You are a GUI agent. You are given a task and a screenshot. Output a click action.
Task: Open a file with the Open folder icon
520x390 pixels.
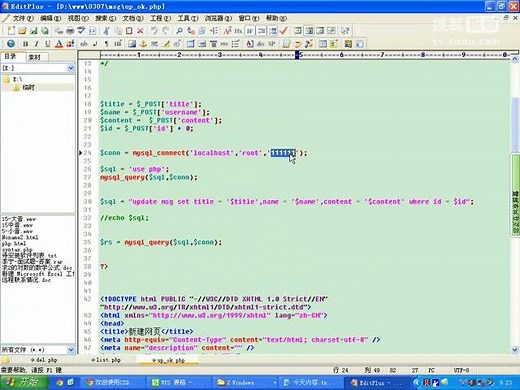(x=22, y=31)
